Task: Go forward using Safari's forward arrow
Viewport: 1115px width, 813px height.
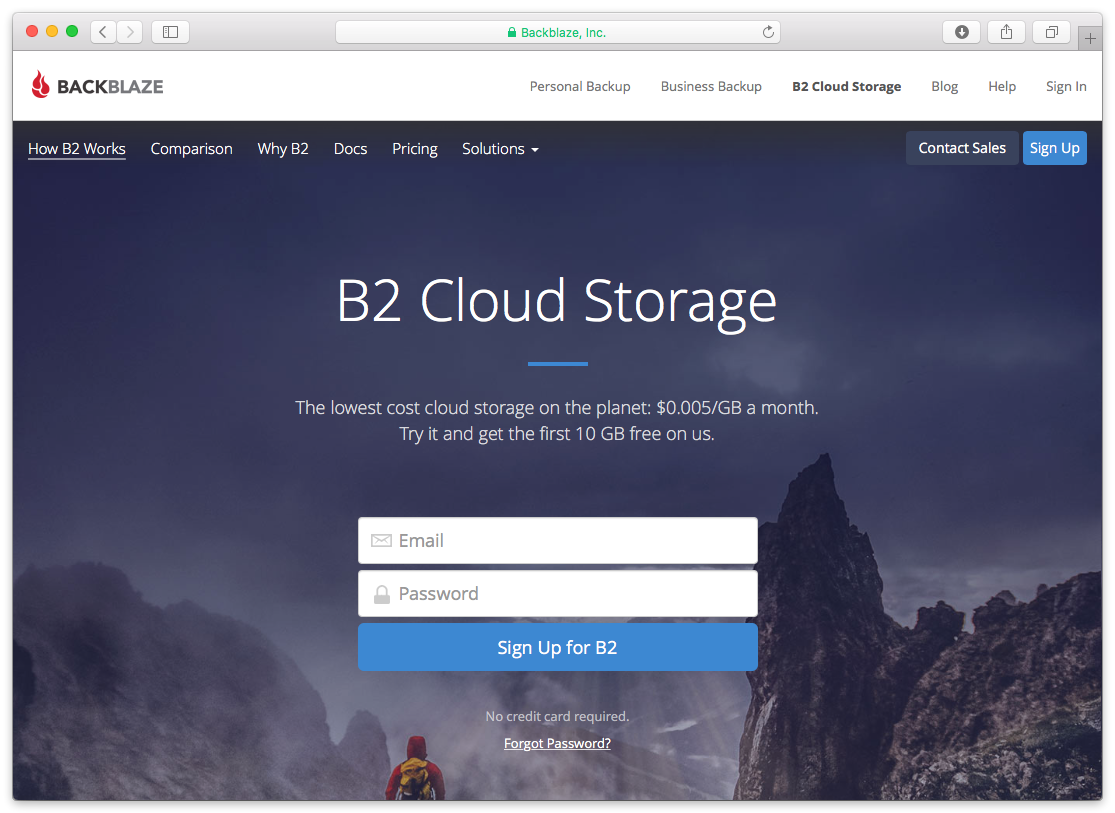Action: [x=129, y=32]
